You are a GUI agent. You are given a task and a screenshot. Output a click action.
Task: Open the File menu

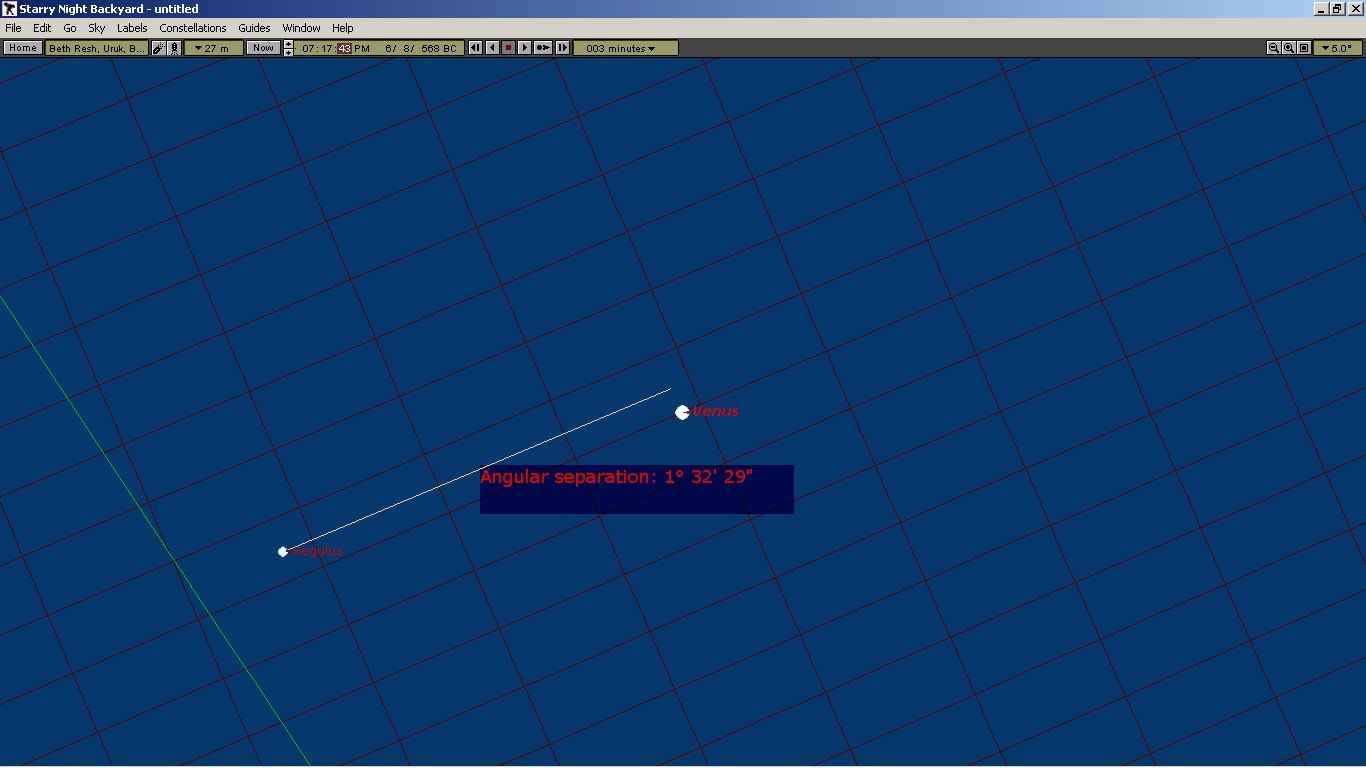[13, 28]
